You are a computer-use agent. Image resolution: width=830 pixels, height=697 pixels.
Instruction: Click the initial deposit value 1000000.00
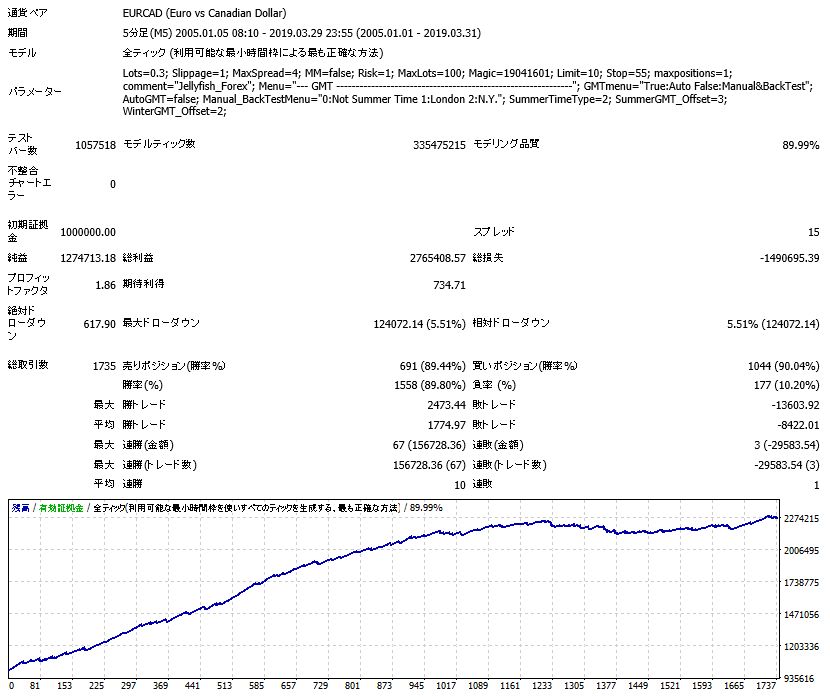88,232
